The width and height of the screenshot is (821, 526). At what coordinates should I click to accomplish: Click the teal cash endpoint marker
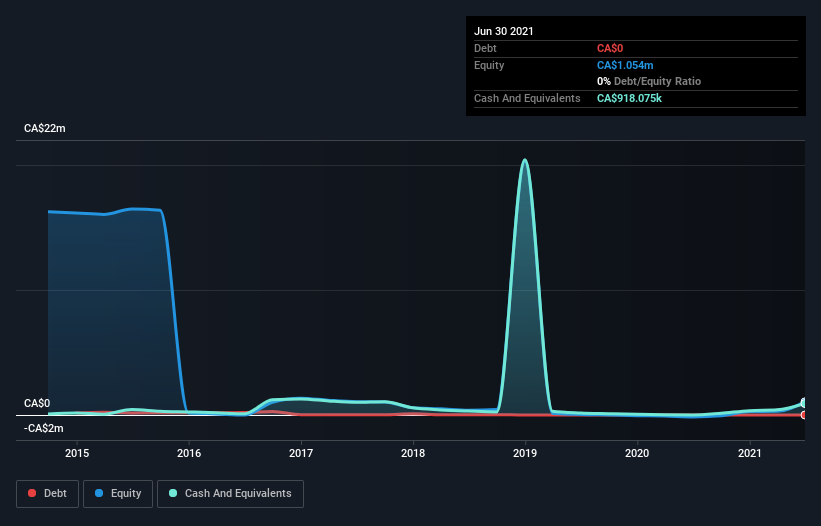804,402
